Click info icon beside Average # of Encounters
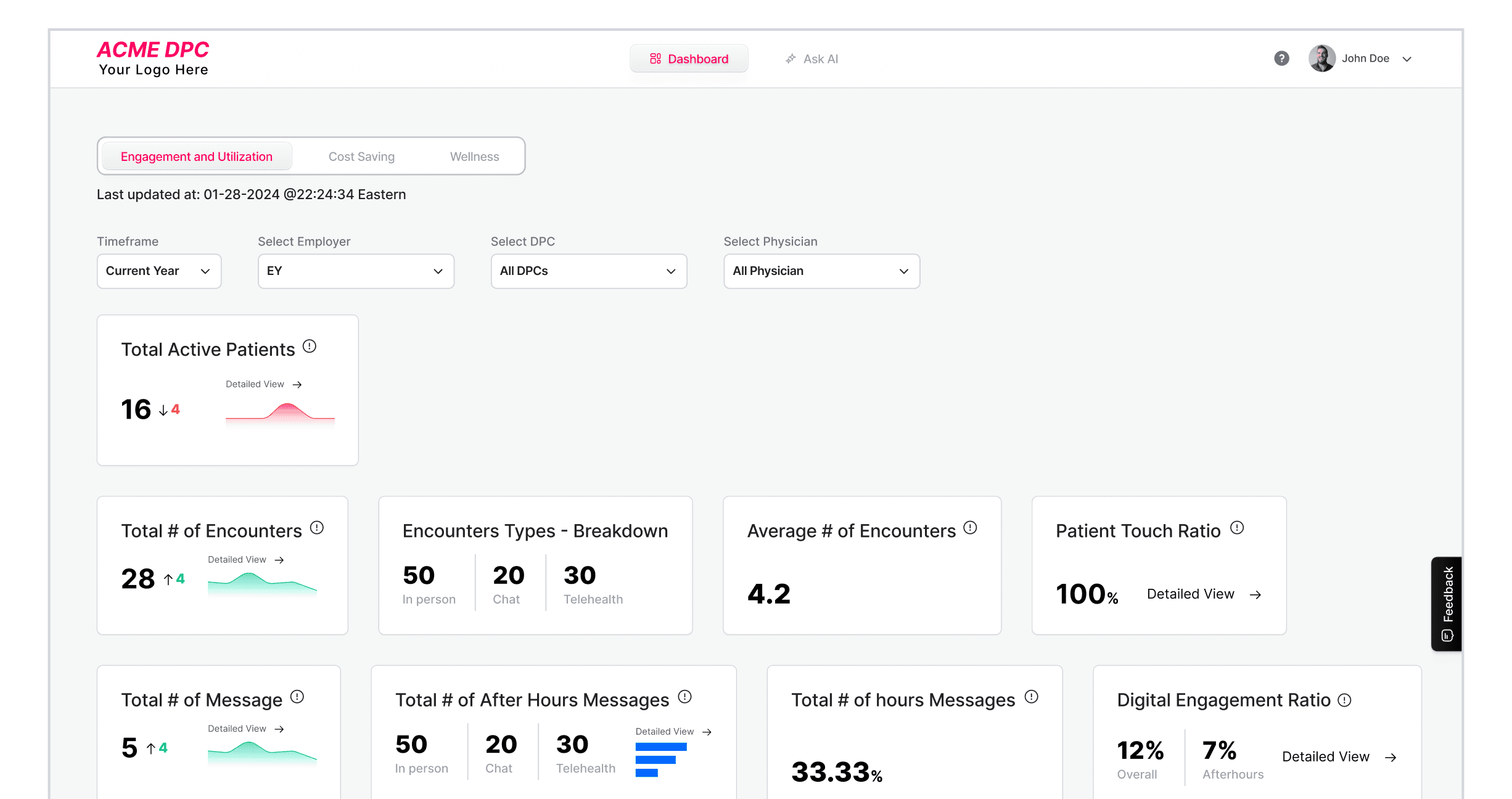Viewport: 1512px width, 799px height. click(x=970, y=528)
